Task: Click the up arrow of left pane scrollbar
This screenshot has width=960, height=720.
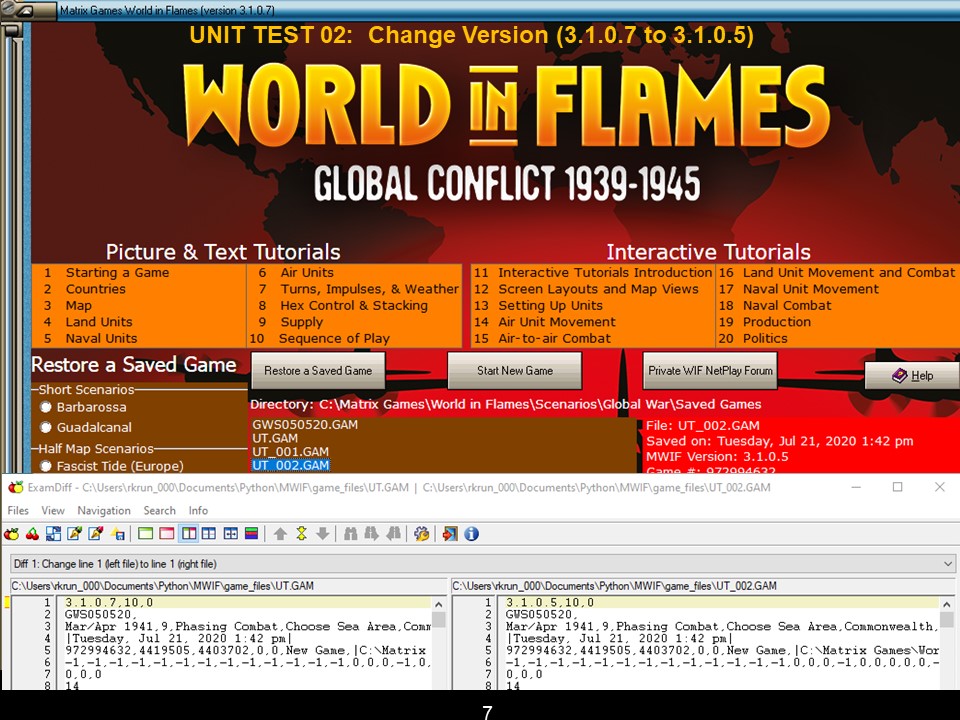Action: click(438, 605)
